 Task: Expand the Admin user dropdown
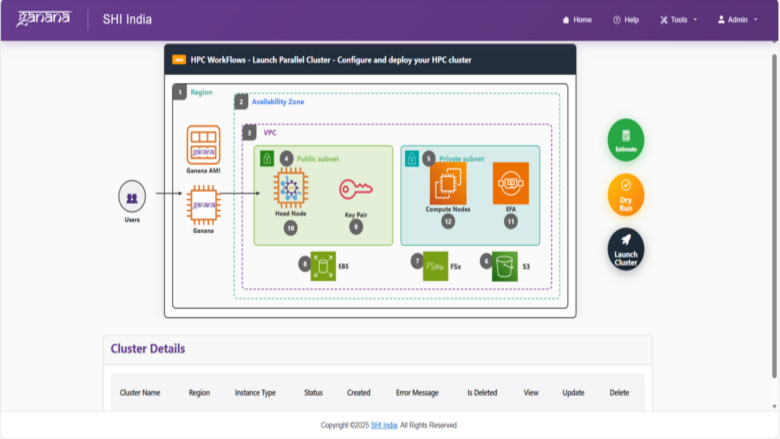(737, 20)
